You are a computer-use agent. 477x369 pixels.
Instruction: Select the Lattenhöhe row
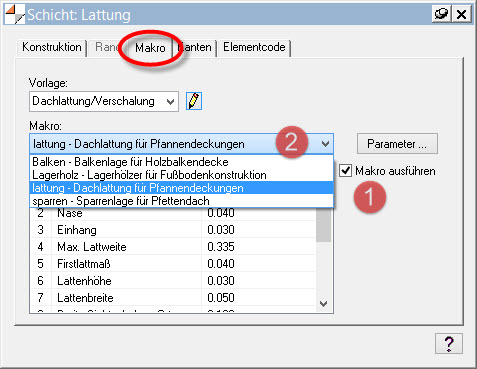(173, 281)
